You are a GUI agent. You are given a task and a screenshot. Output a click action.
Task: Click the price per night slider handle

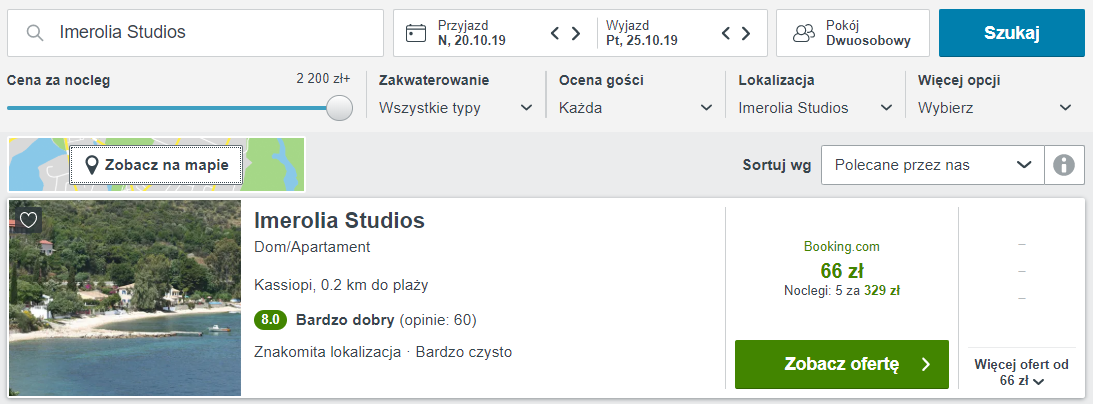339,108
